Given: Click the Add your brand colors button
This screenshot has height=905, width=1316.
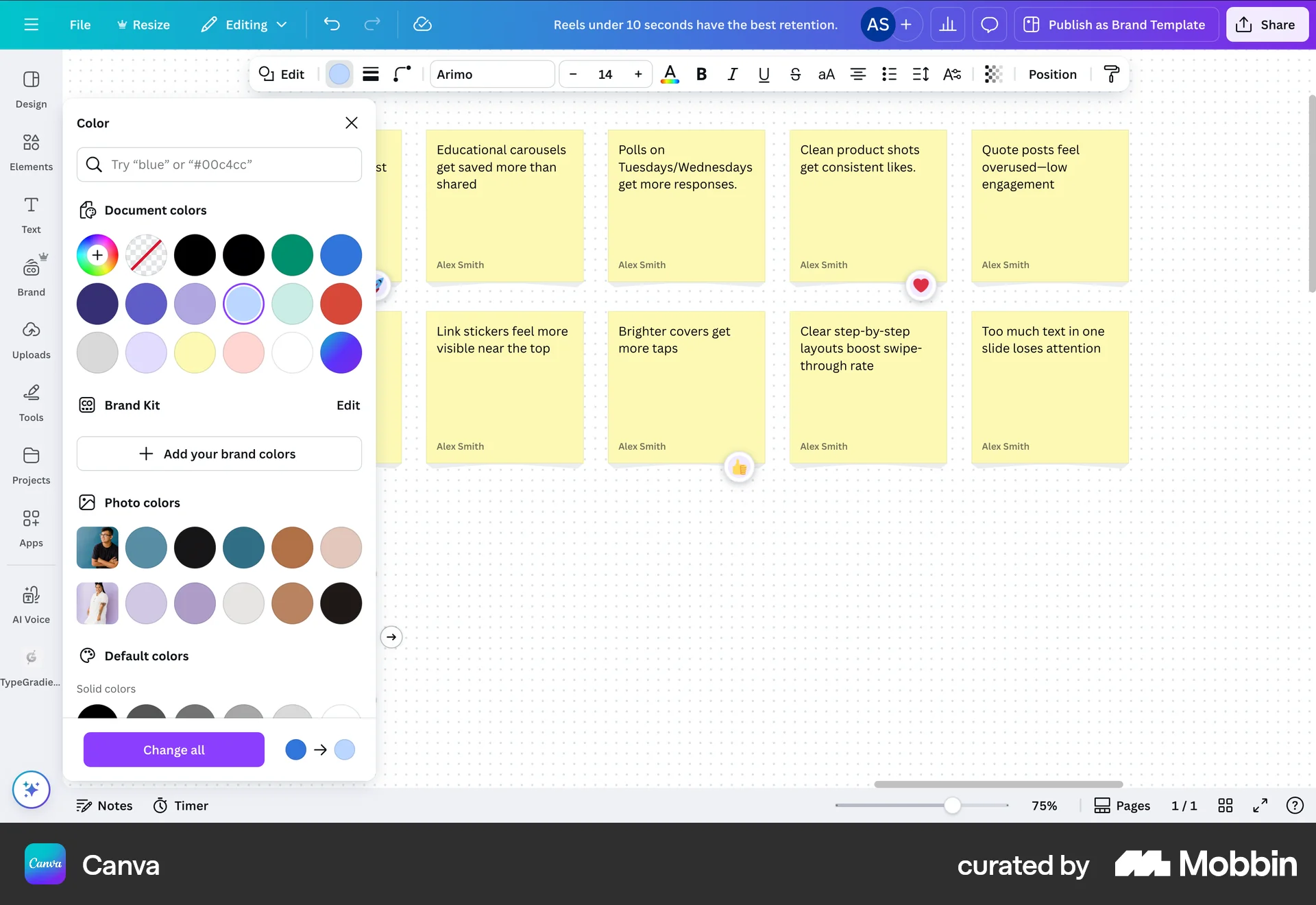Looking at the screenshot, I should (x=219, y=453).
